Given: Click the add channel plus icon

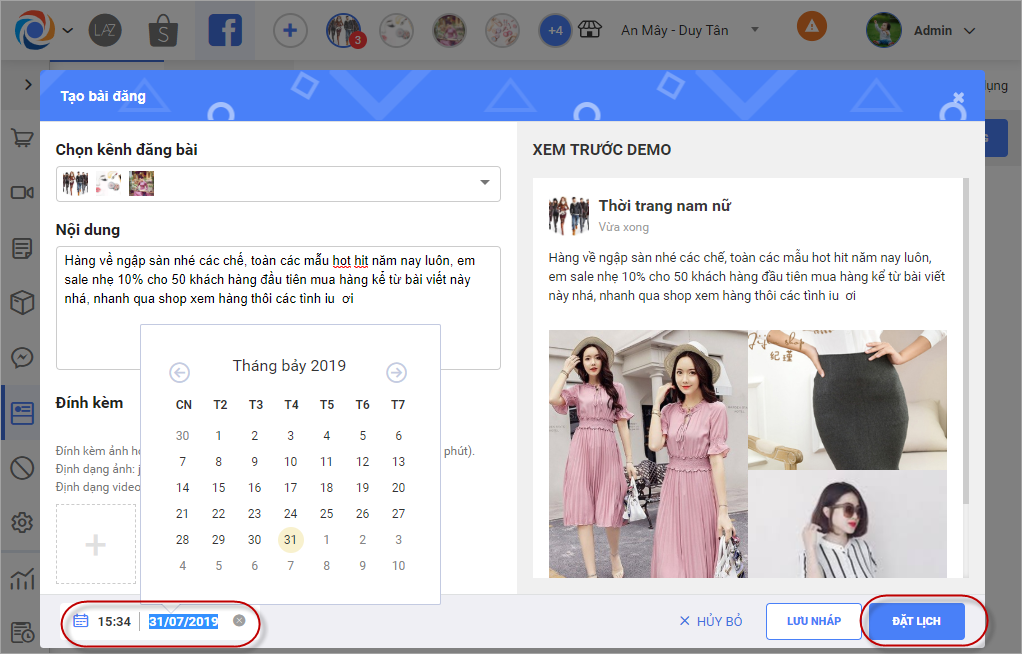Looking at the screenshot, I should [x=290, y=30].
